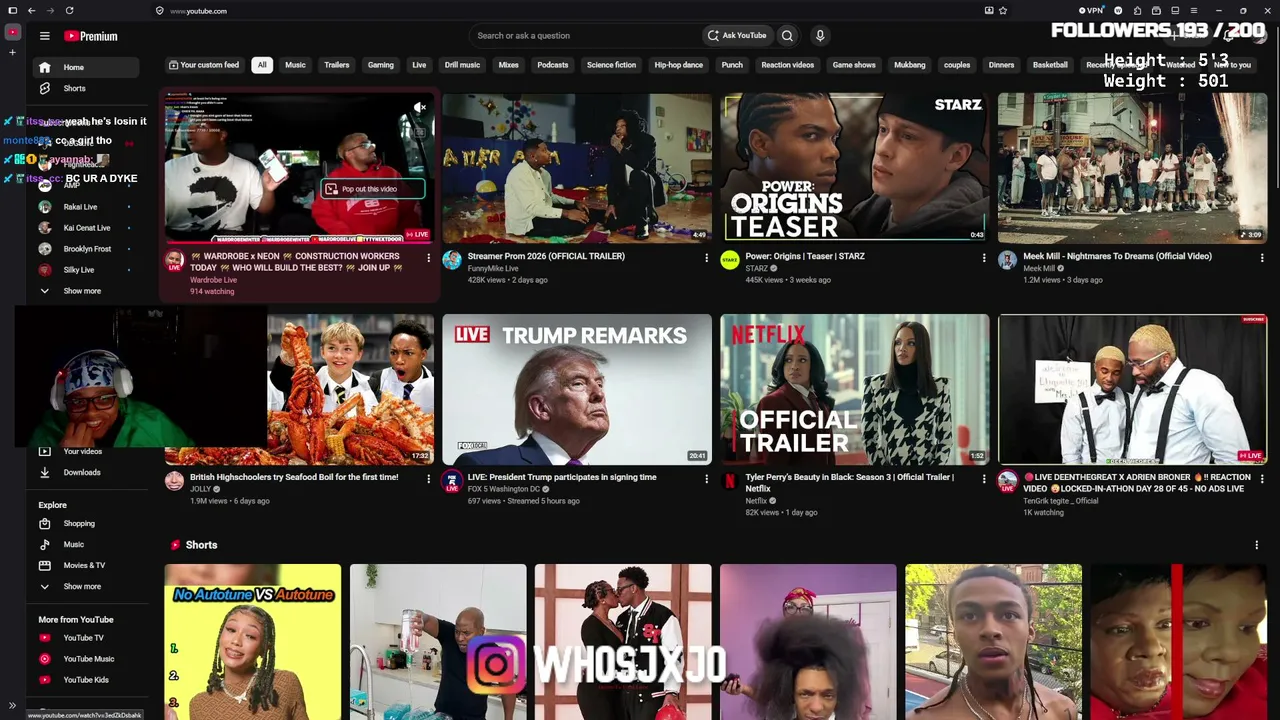The image size is (1280, 720).
Task: Play the Streamer Prom 2026 trailer thumbnail
Action: [577, 169]
